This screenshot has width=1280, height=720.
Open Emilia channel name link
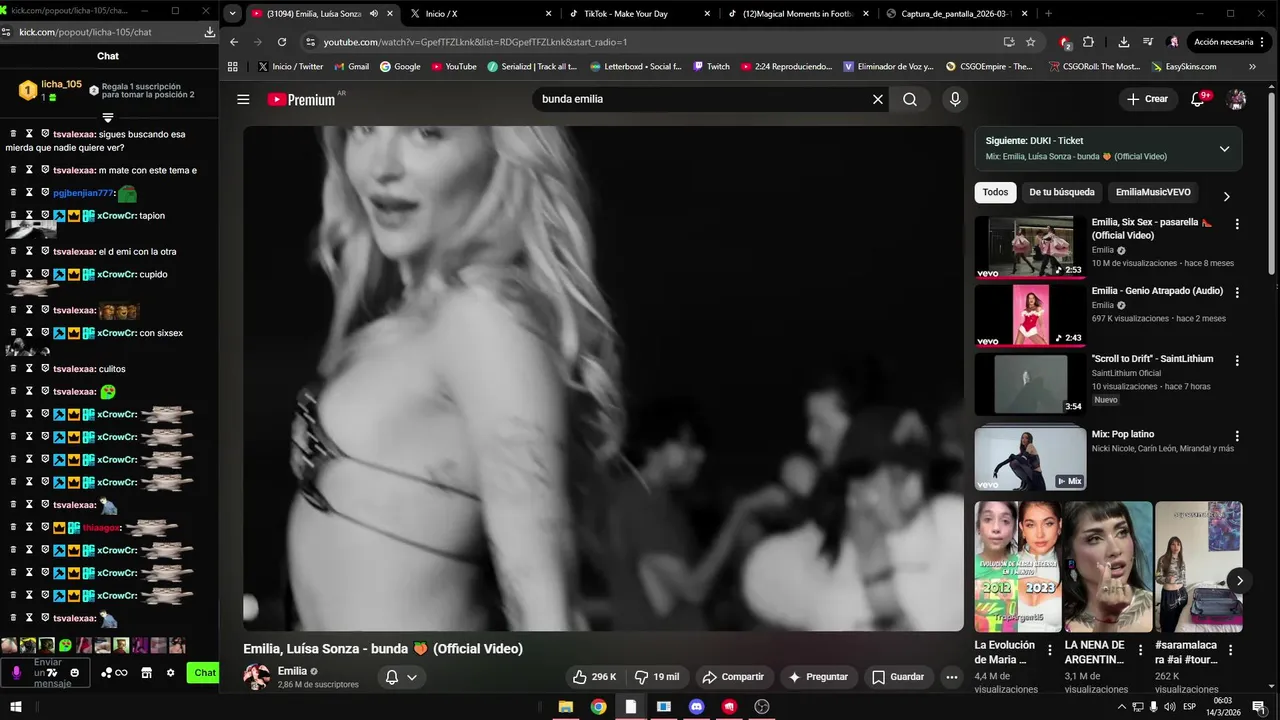click(292, 671)
